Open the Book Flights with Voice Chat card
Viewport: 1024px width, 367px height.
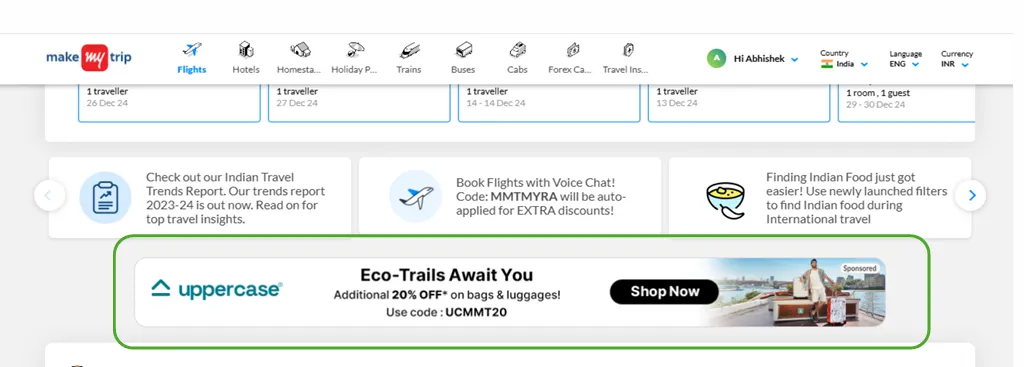[510, 197]
